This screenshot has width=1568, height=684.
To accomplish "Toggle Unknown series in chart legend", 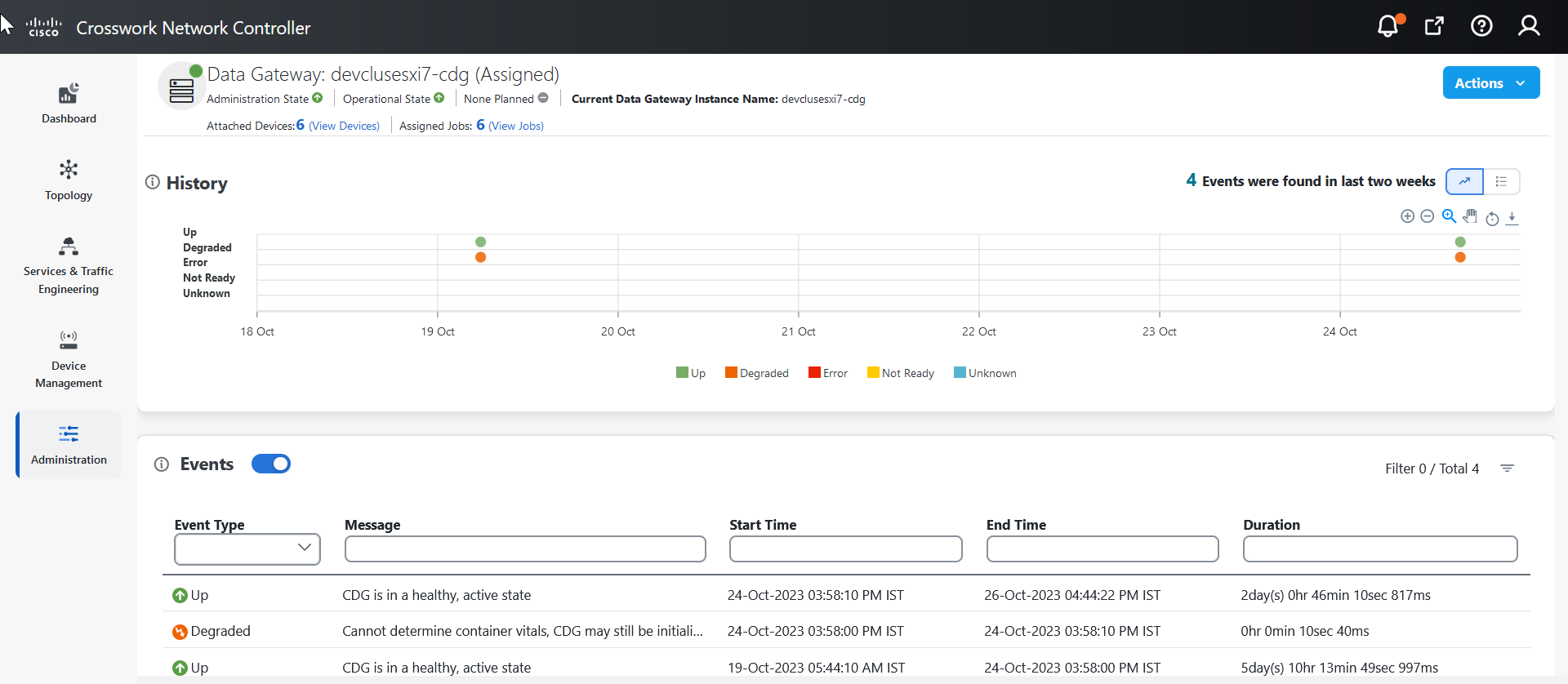I will tap(986, 373).
